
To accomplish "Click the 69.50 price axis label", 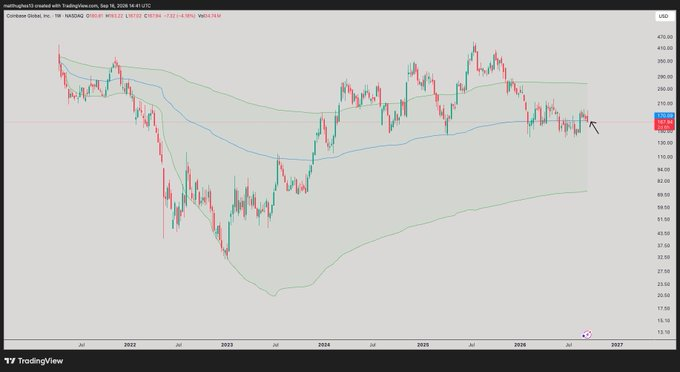I will click(664, 195).
